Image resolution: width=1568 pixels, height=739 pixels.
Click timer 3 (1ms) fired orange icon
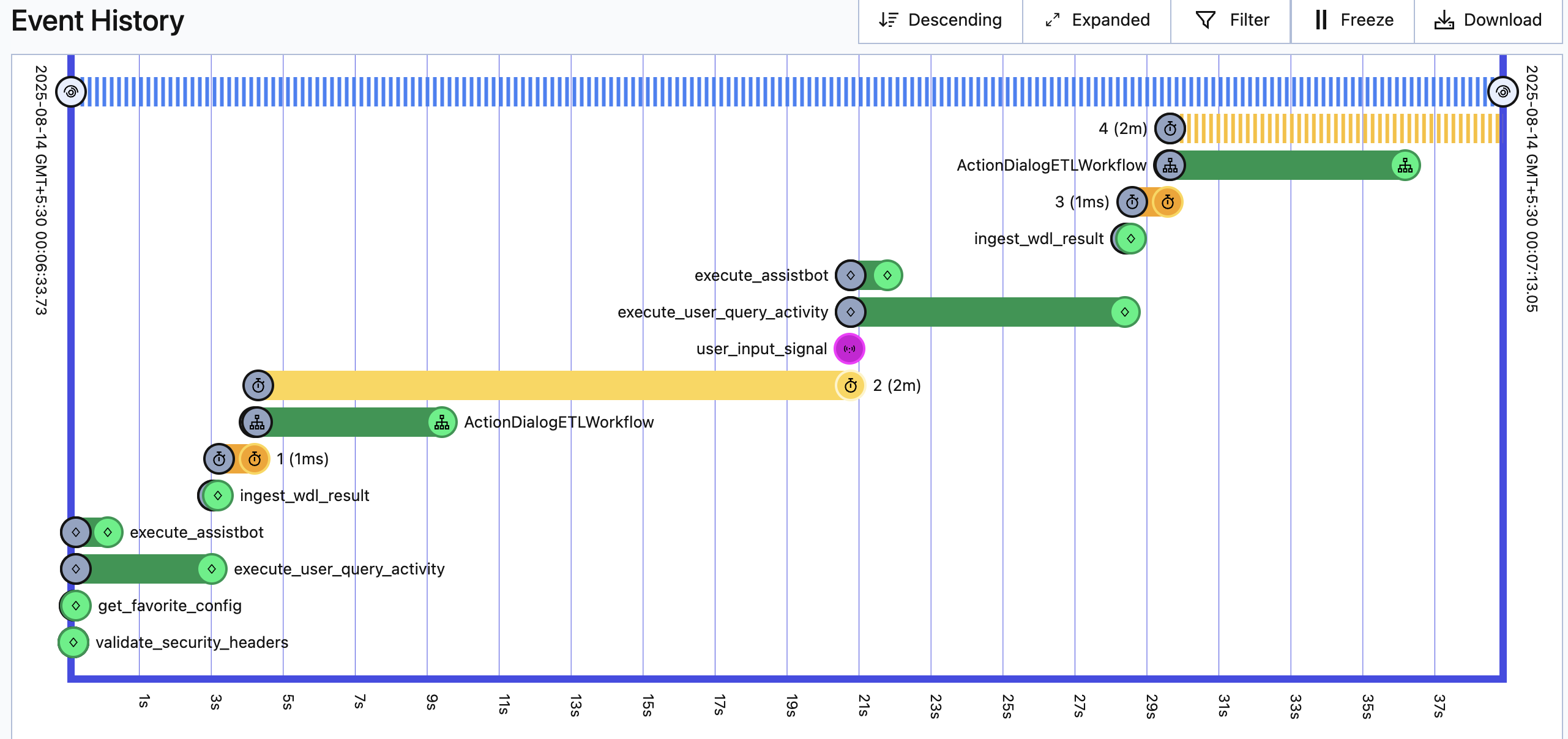point(1168,202)
